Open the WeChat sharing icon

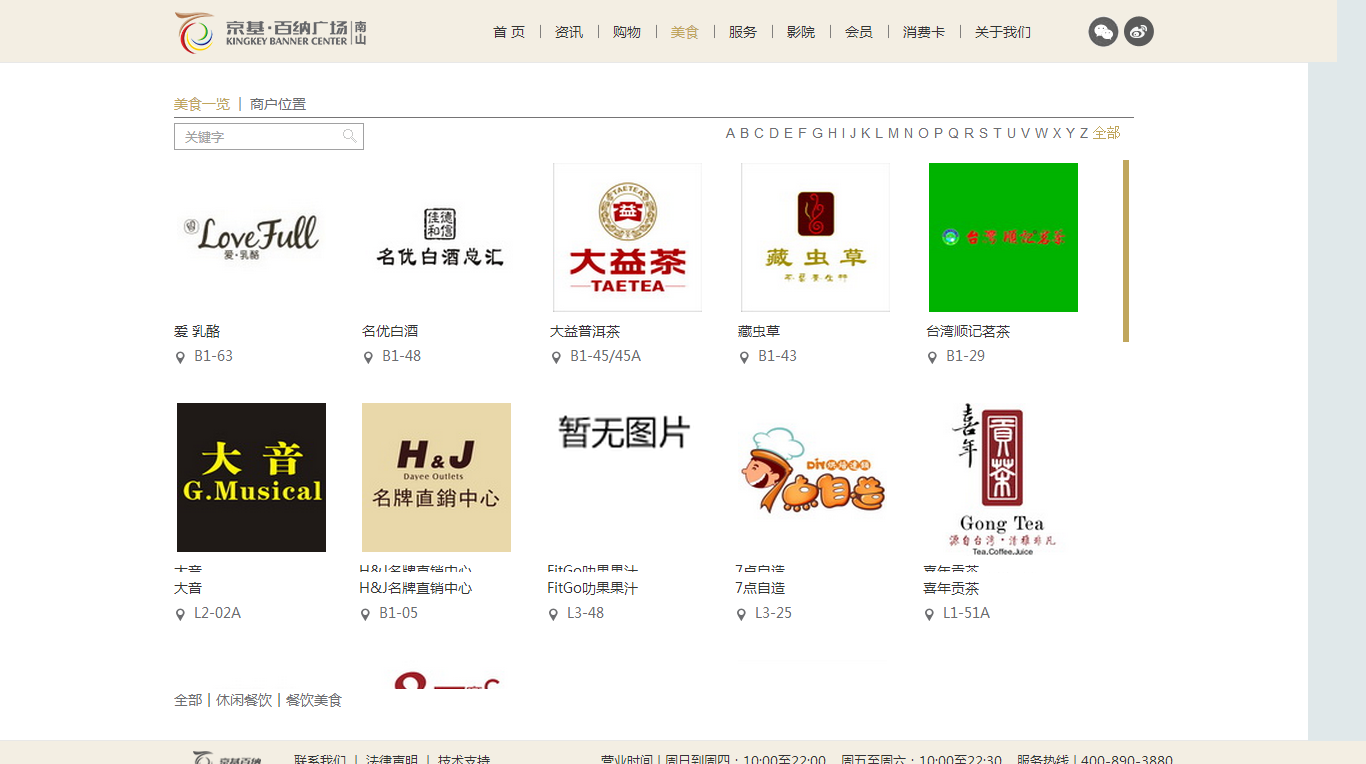pyautogui.click(x=1103, y=31)
